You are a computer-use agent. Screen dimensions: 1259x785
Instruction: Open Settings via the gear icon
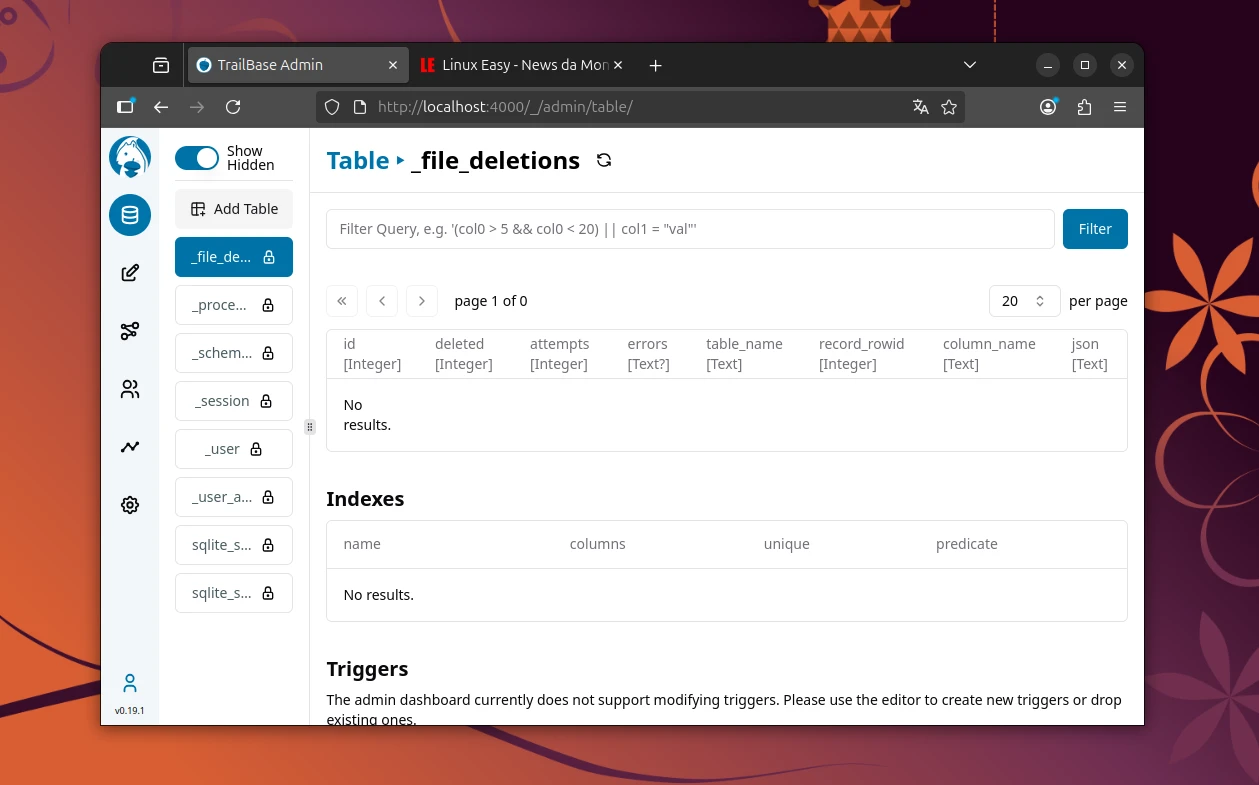click(x=129, y=504)
